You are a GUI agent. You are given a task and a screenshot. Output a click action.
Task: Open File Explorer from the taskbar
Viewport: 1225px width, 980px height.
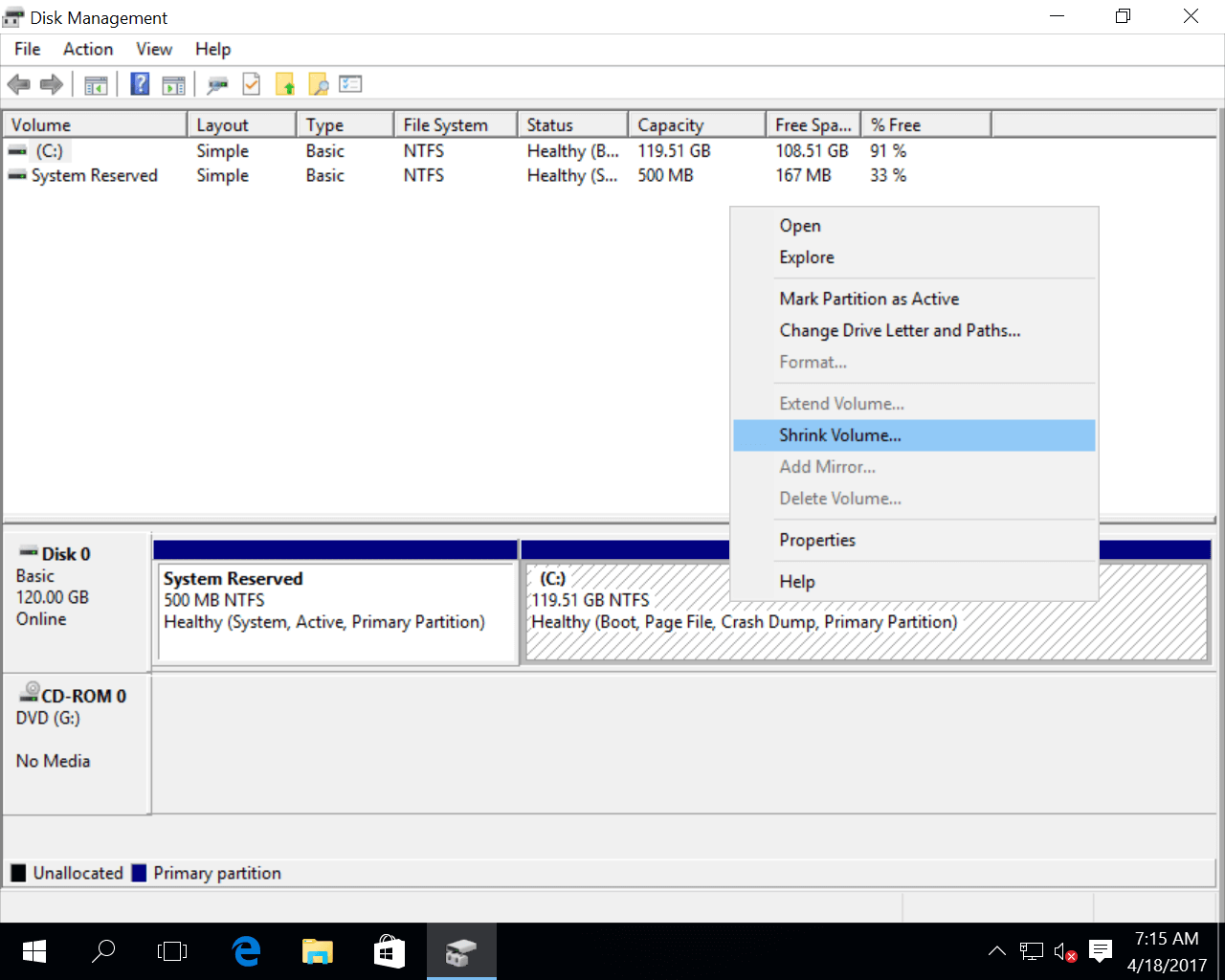pos(317,951)
